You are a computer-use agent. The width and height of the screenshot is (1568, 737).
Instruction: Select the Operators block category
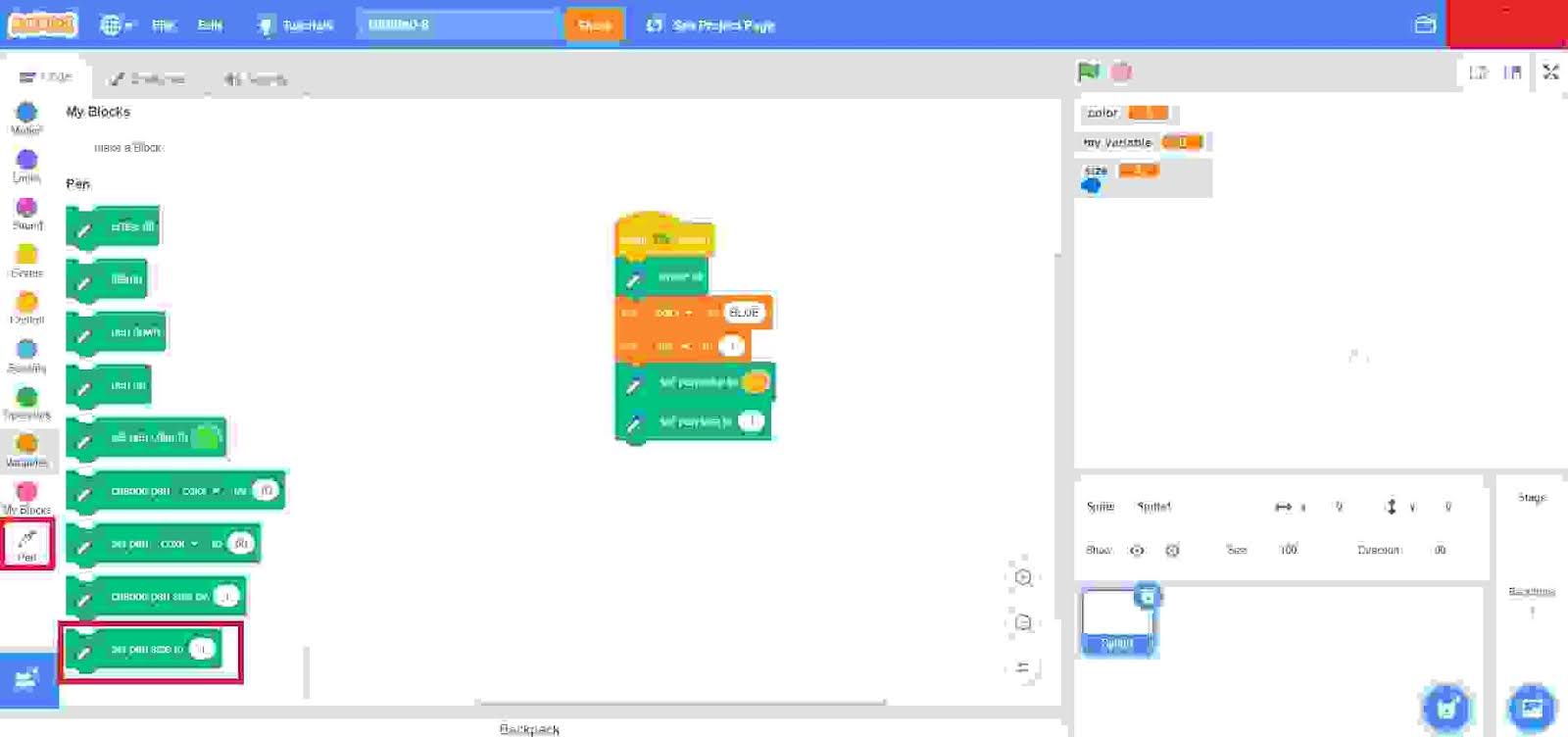[x=26, y=404]
